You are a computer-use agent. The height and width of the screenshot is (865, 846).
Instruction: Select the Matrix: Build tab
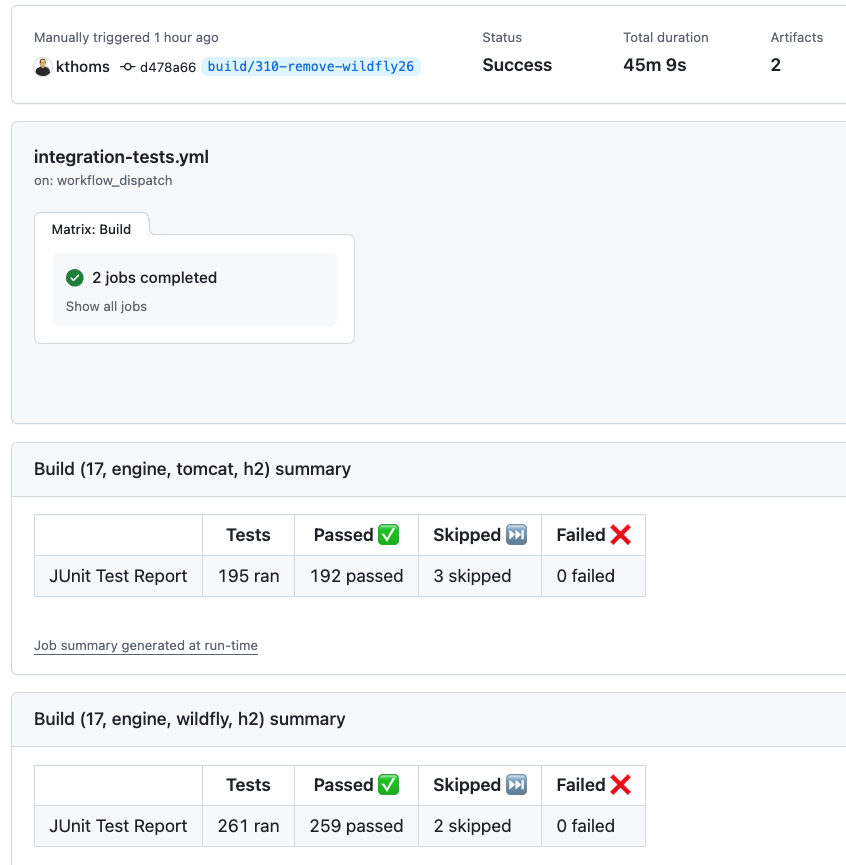(x=91, y=229)
